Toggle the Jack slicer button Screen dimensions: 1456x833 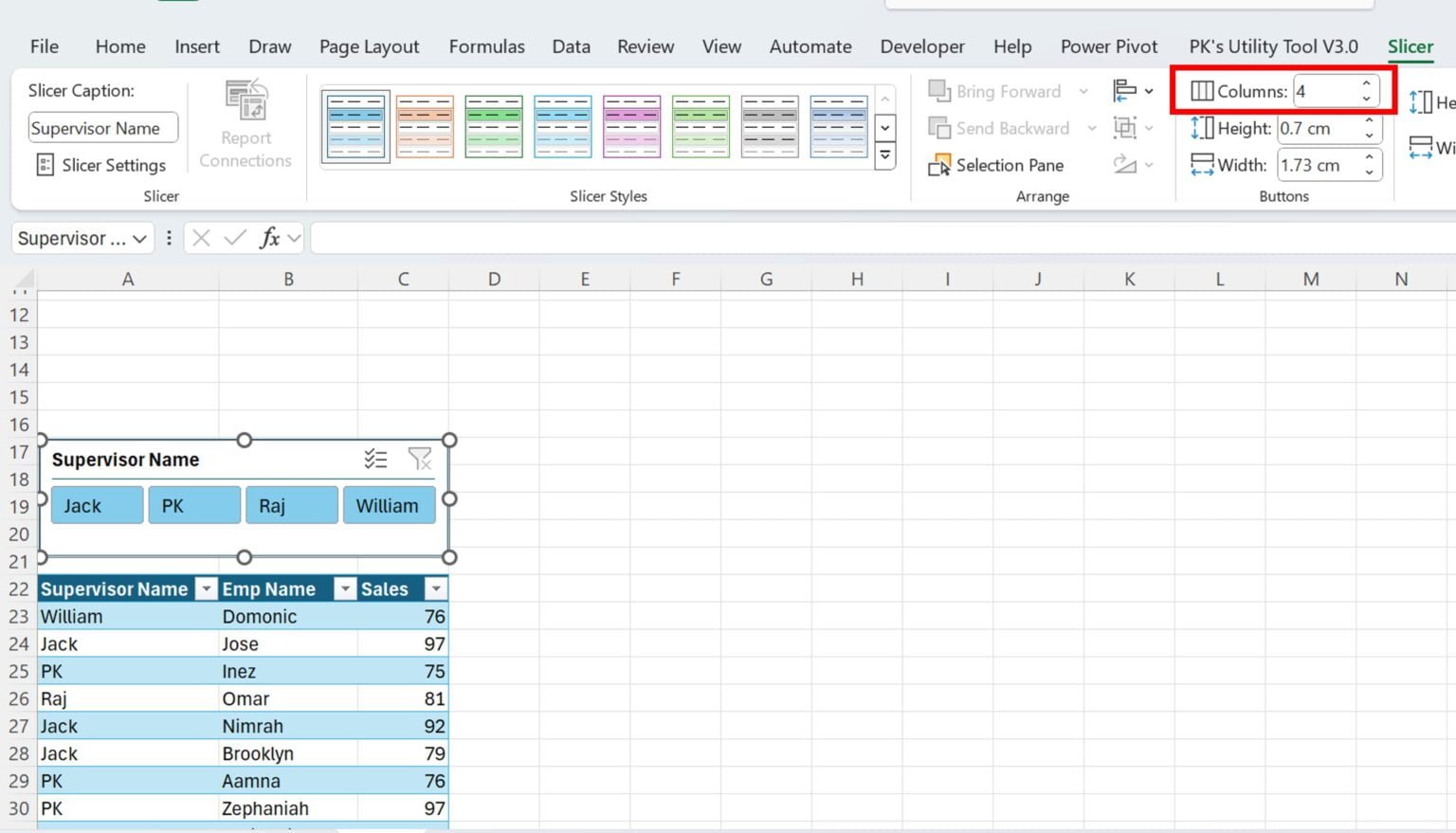click(96, 504)
